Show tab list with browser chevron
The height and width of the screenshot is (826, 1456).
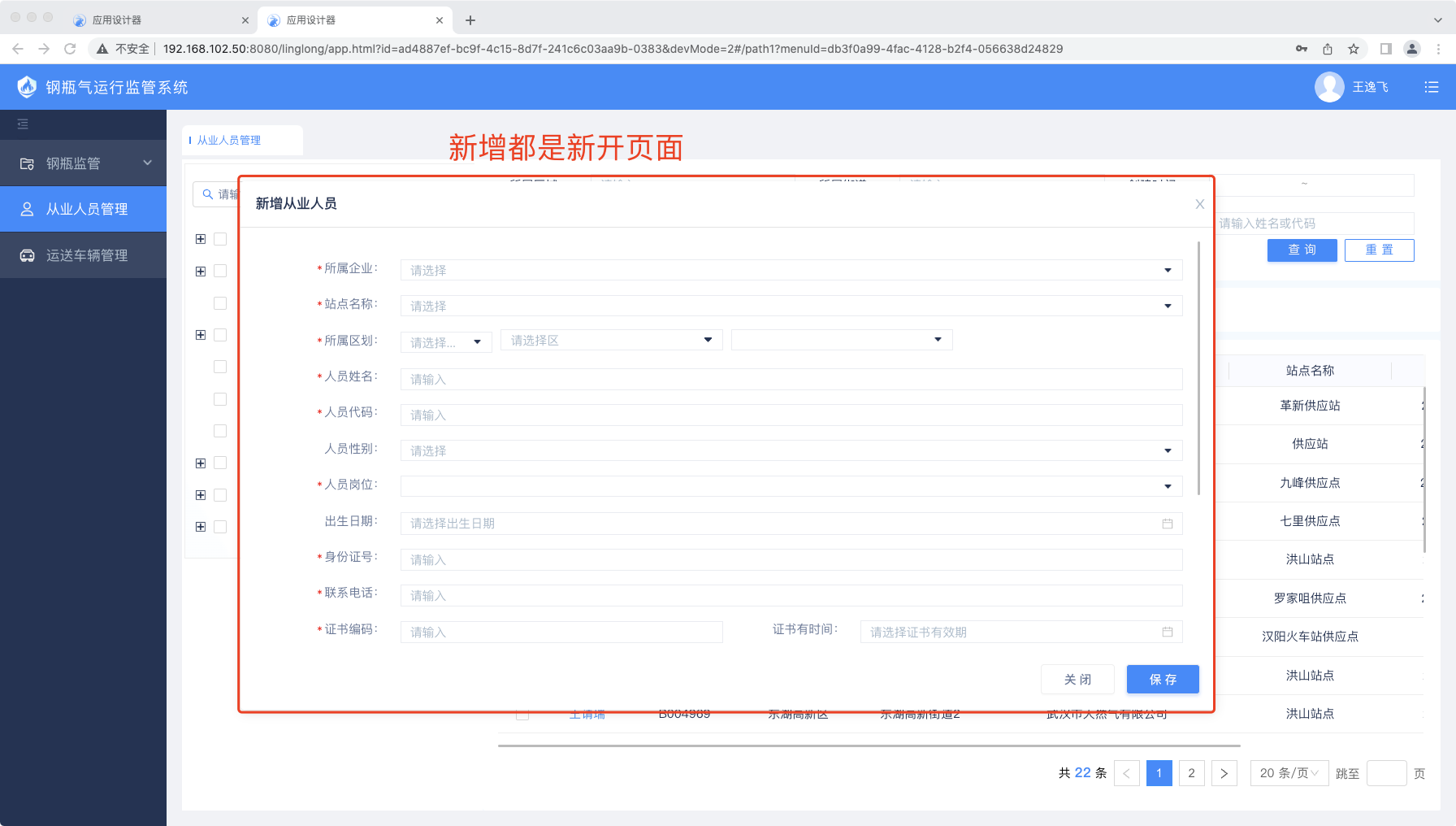pyautogui.click(x=1438, y=20)
